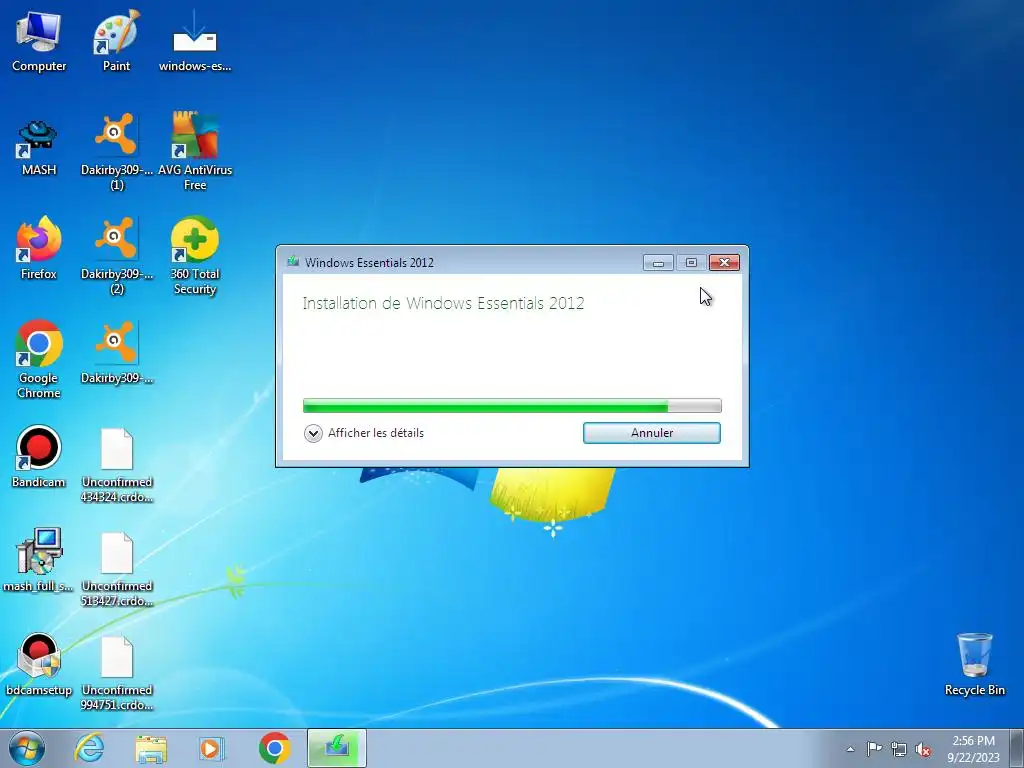The image size is (1024, 768).
Task: Select the windows-es... installer icon on desktop
Action: [195, 41]
